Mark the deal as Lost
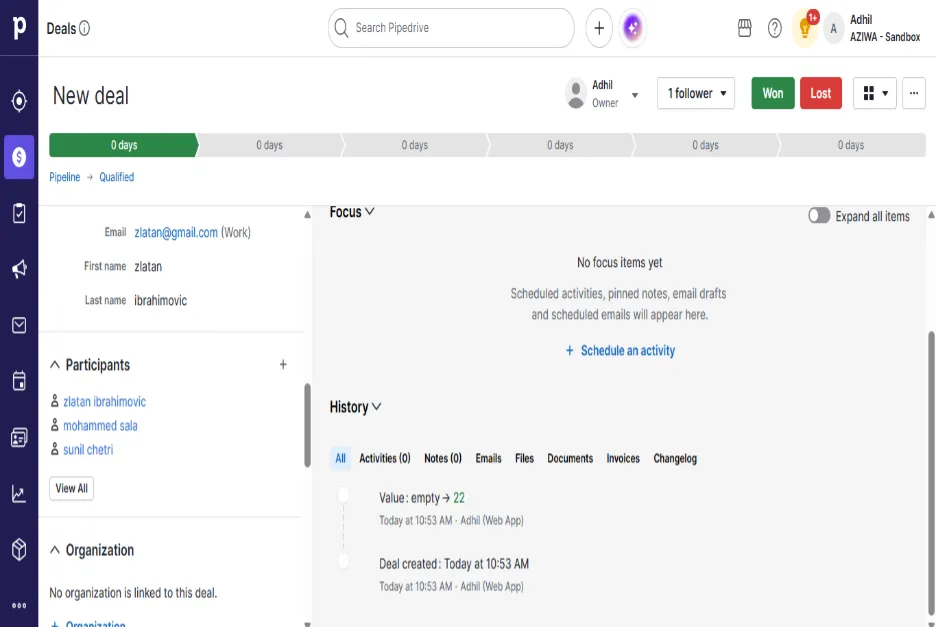Viewport: 936px width, 627px height. point(821,93)
